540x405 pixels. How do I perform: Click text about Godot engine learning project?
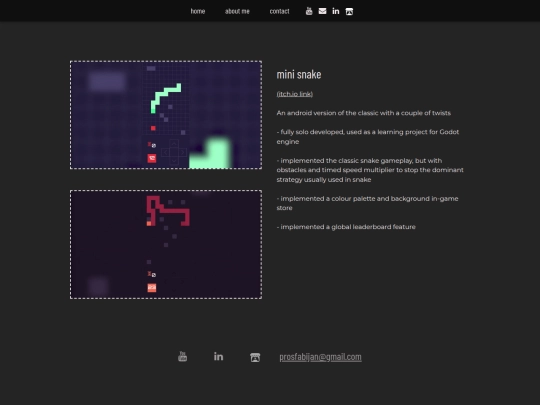(368, 137)
